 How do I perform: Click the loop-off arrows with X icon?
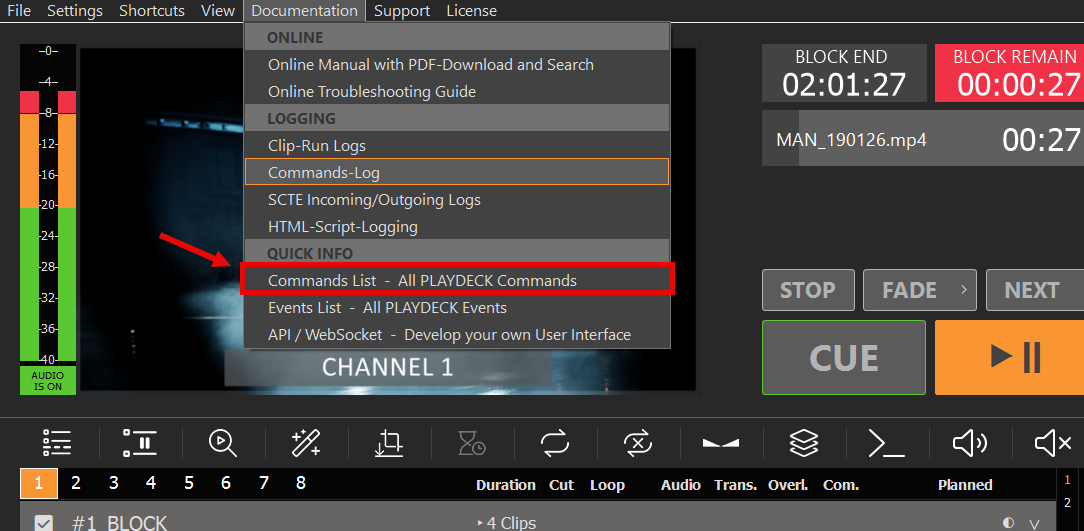point(638,442)
